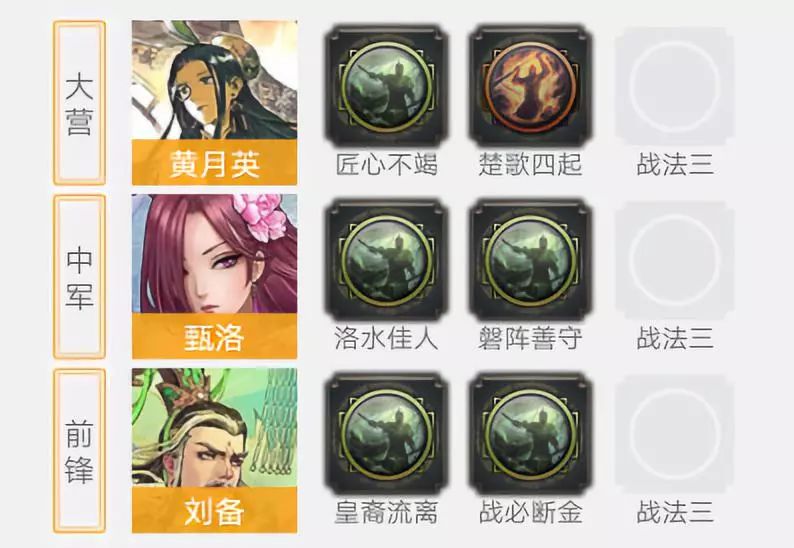Image resolution: width=794 pixels, height=548 pixels.
Task: Open the 楚歌四起 fire skill icon
Action: pyautogui.click(x=531, y=87)
